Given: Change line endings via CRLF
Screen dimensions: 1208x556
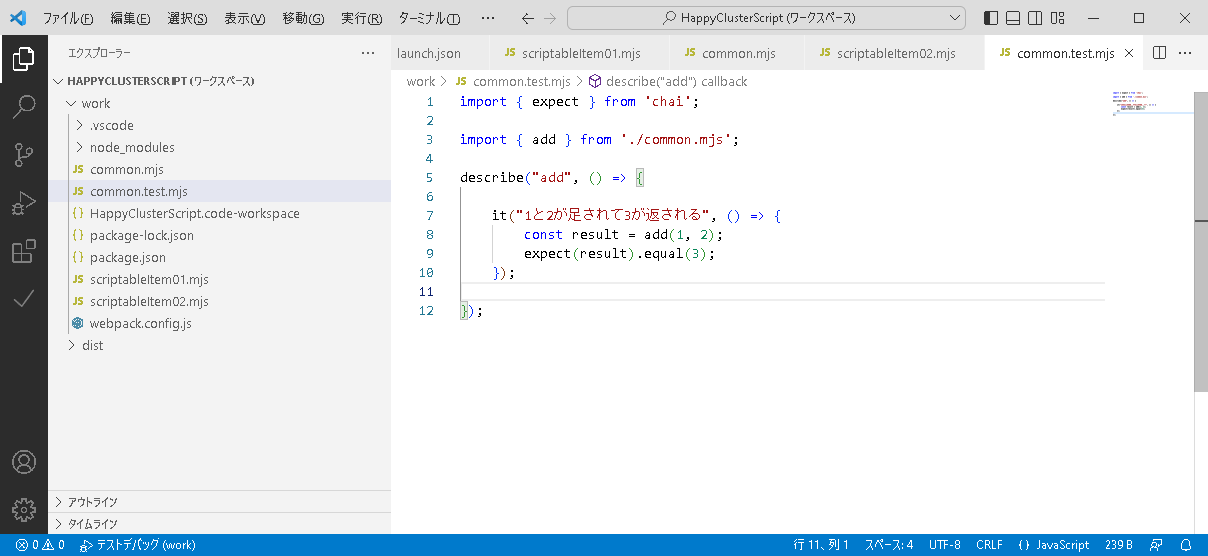Looking at the screenshot, I should tap(989, 545).
